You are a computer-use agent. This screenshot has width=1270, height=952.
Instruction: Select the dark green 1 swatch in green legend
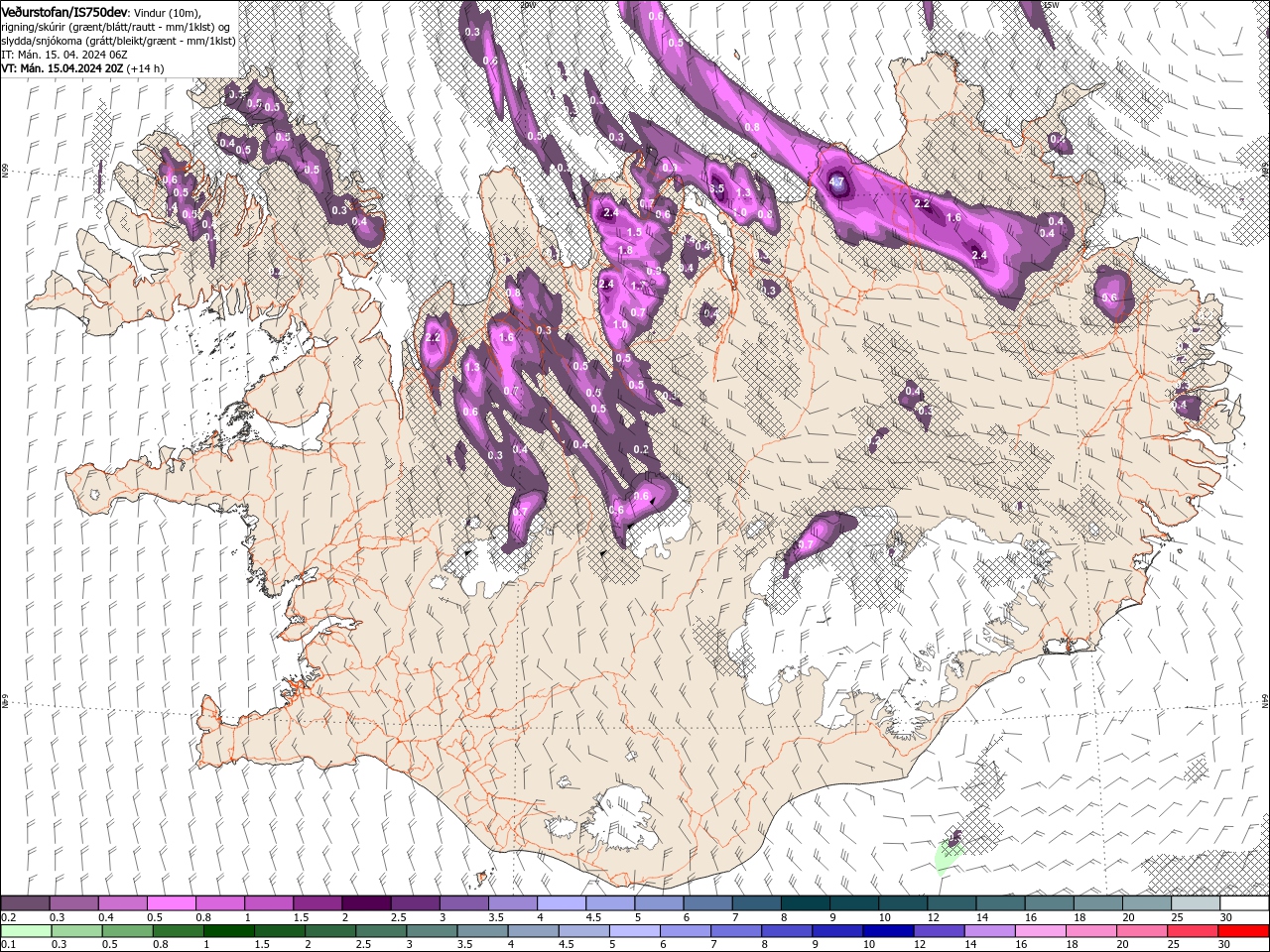tap(228, 931)
